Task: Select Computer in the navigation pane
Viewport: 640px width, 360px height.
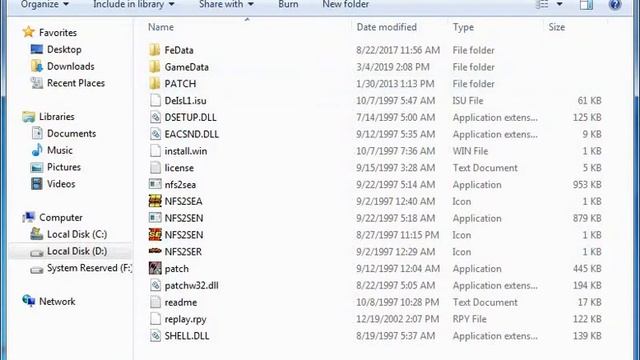Action: click(61, 217)
